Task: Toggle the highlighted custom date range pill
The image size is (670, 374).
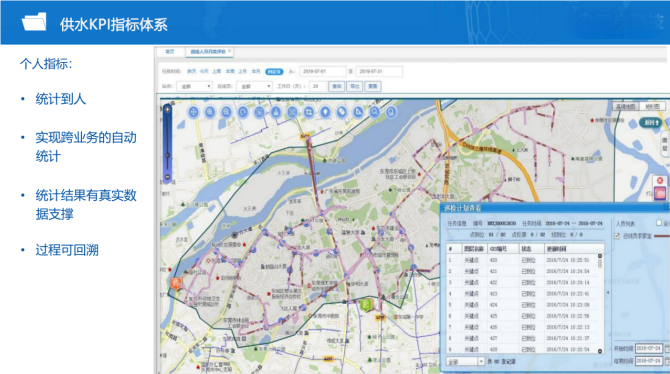Action: click(x=274, y=72)
